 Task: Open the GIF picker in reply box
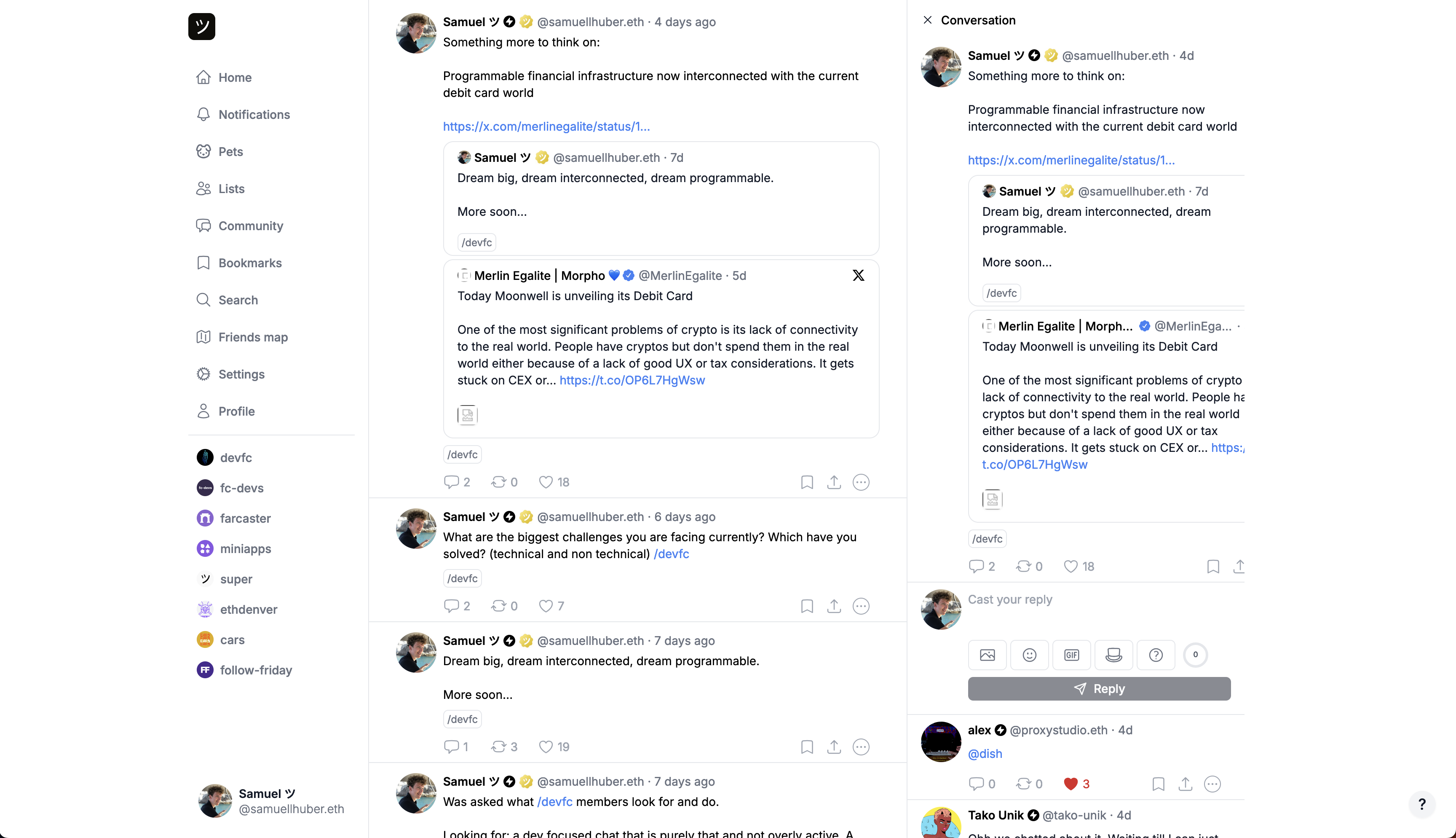[x=1071, y=655]
